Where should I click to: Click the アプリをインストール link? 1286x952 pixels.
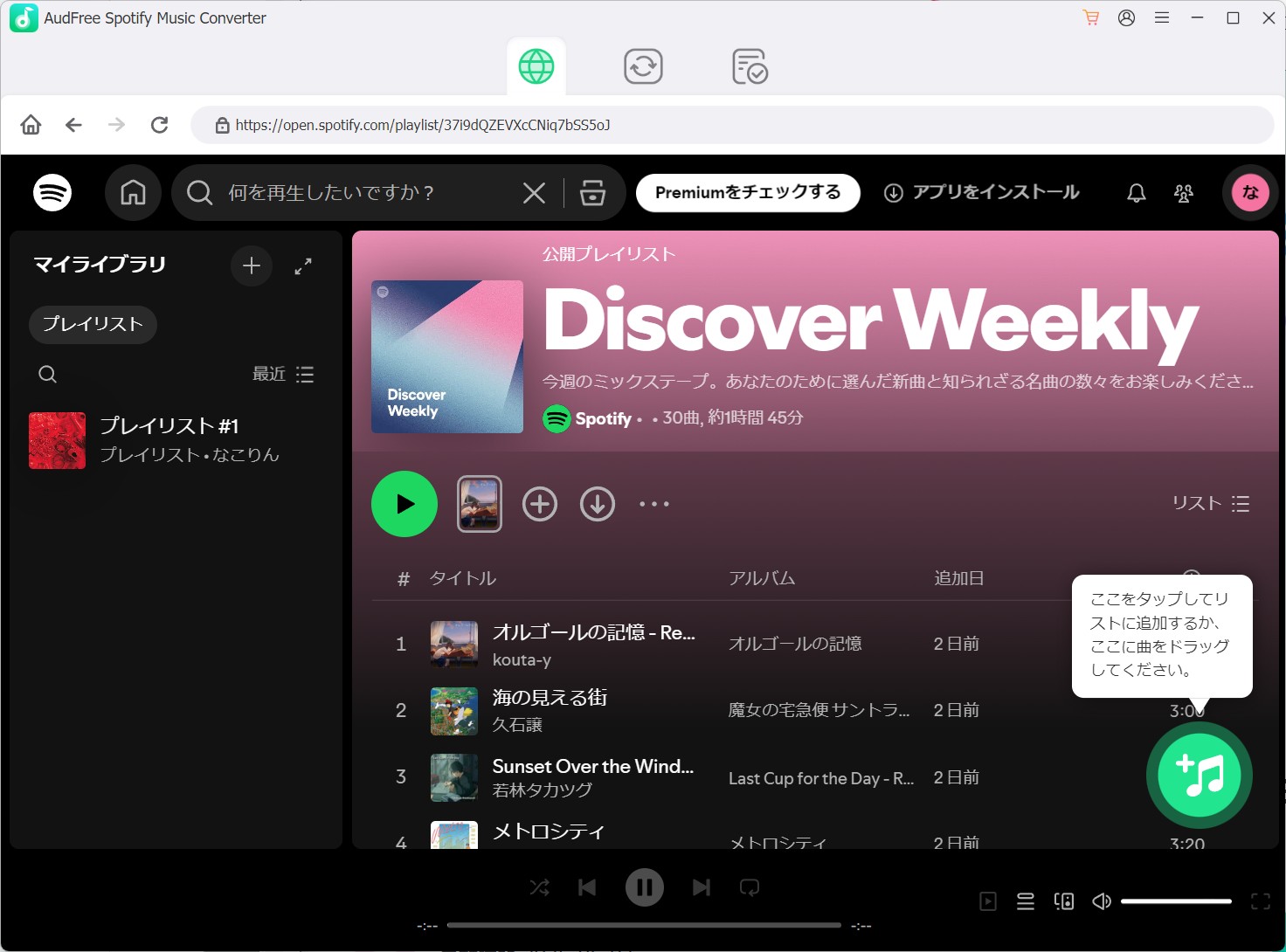[982, 192]
